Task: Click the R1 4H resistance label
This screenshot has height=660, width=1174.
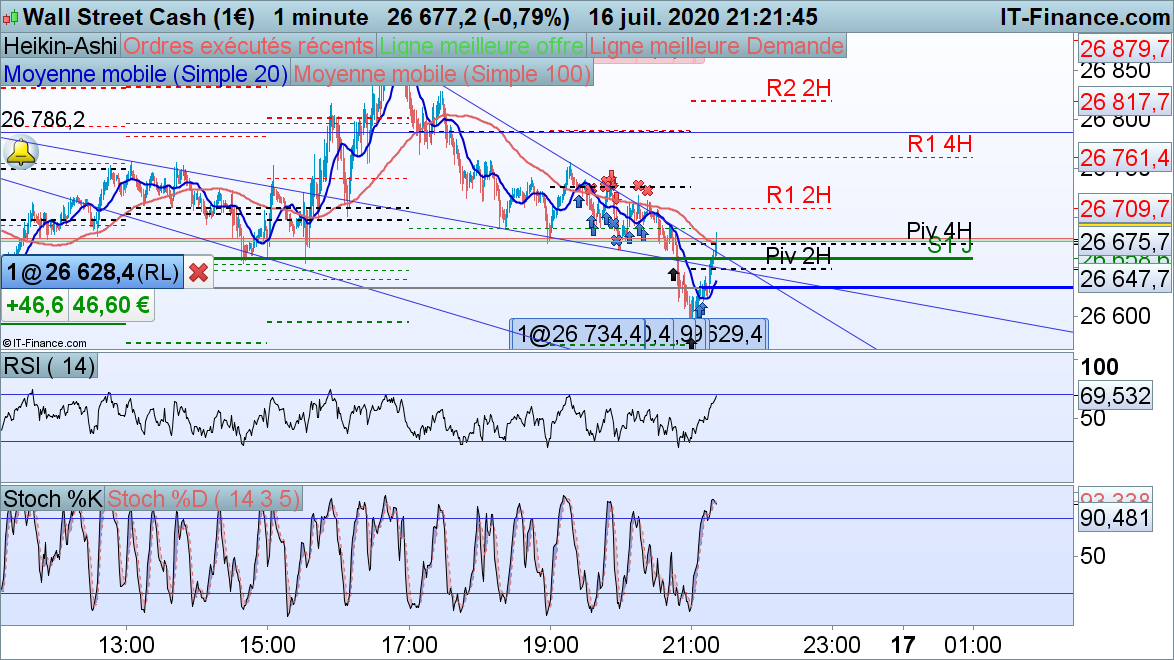Action: pyautogui.click(x=940, y=144)
